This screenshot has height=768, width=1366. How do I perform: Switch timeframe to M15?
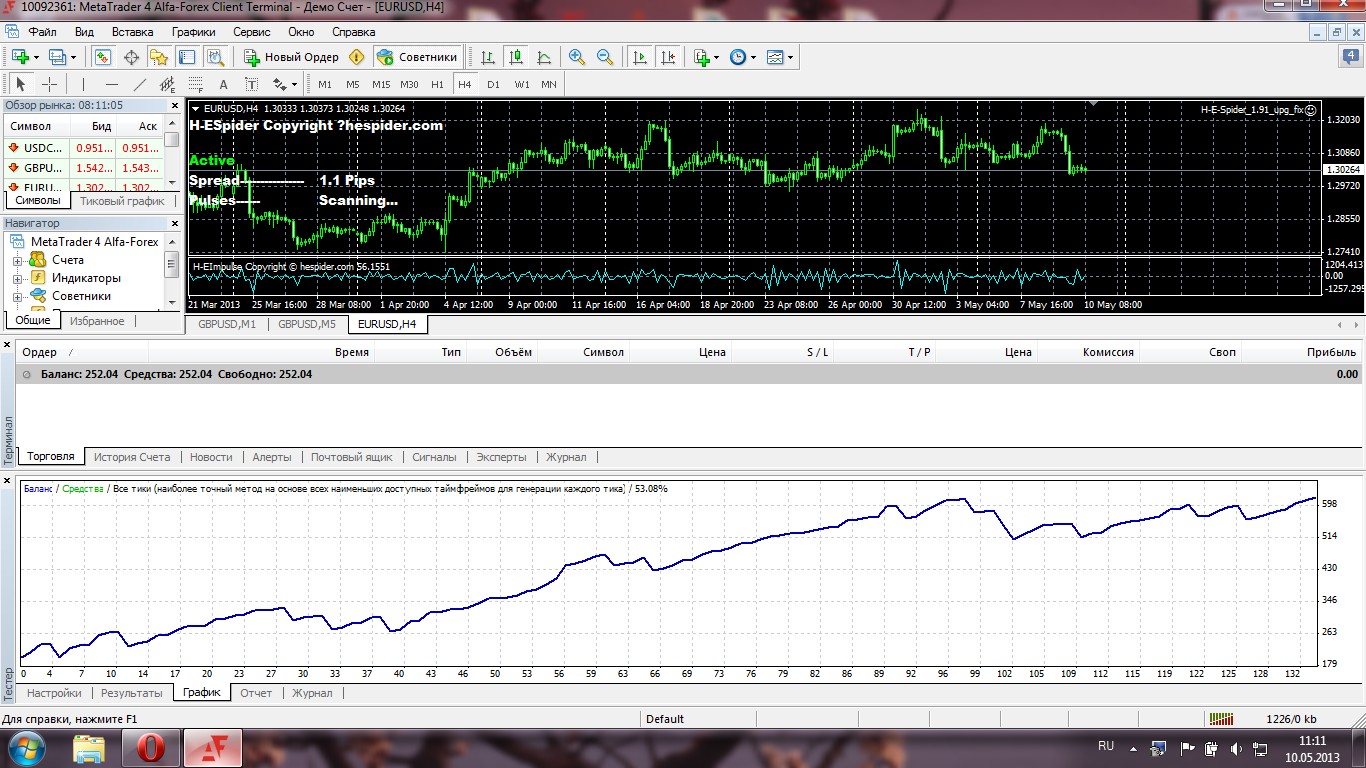pyautogui.click(x=381, y=84)
